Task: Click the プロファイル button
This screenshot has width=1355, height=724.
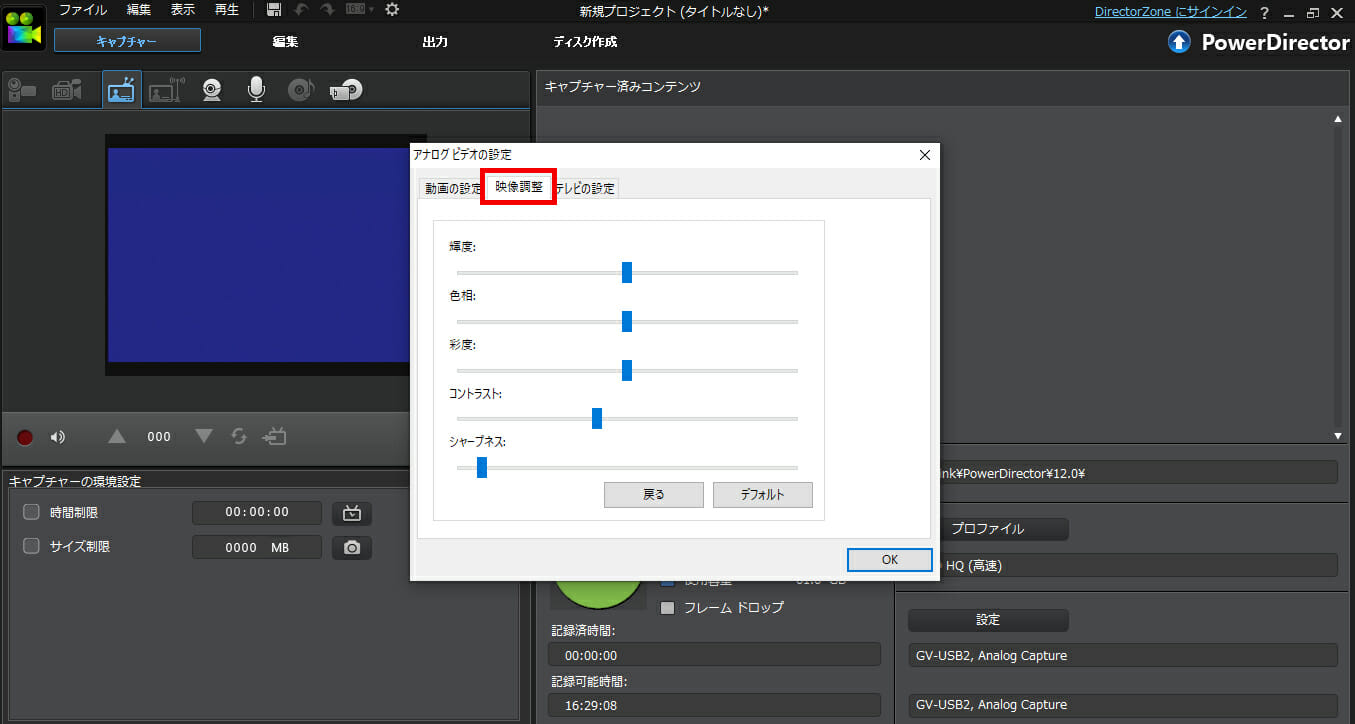Action: point(988,529)
